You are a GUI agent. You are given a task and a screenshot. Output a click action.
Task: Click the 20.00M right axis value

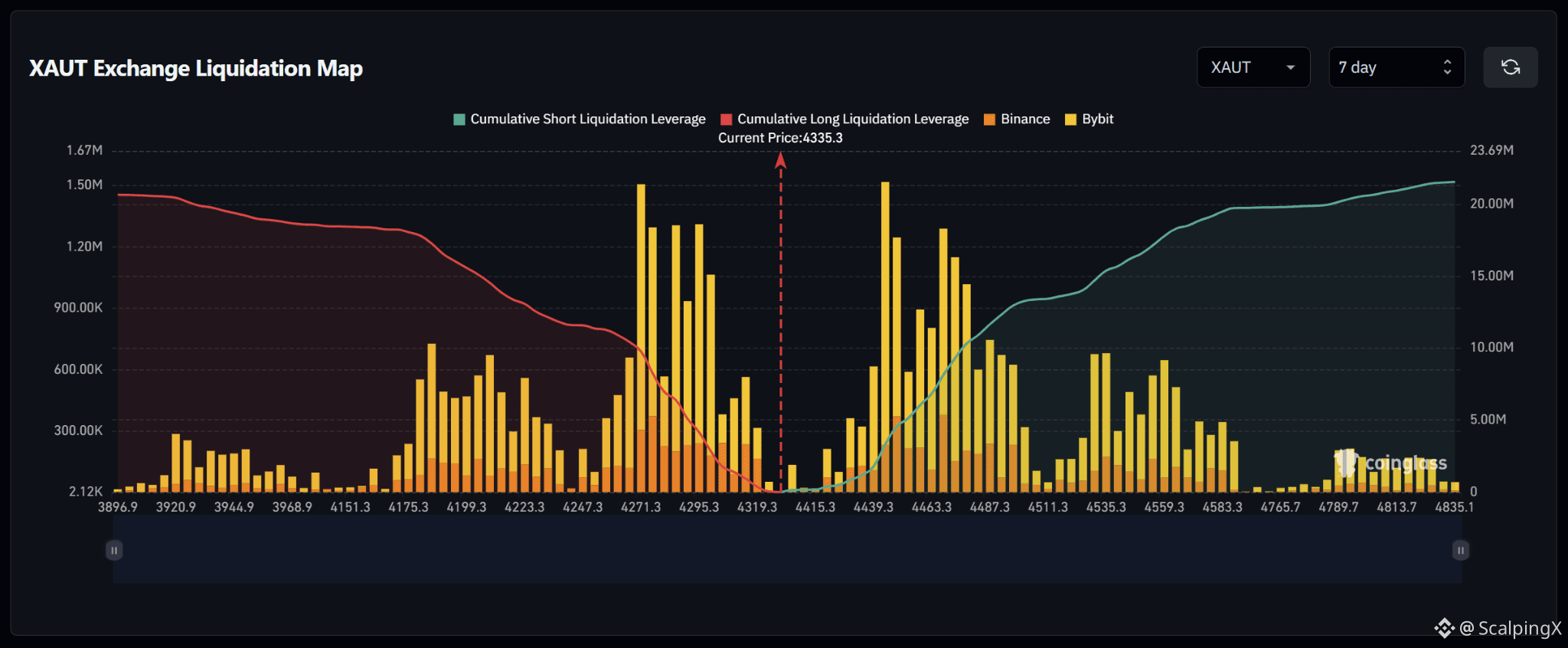pos(1491,204)
